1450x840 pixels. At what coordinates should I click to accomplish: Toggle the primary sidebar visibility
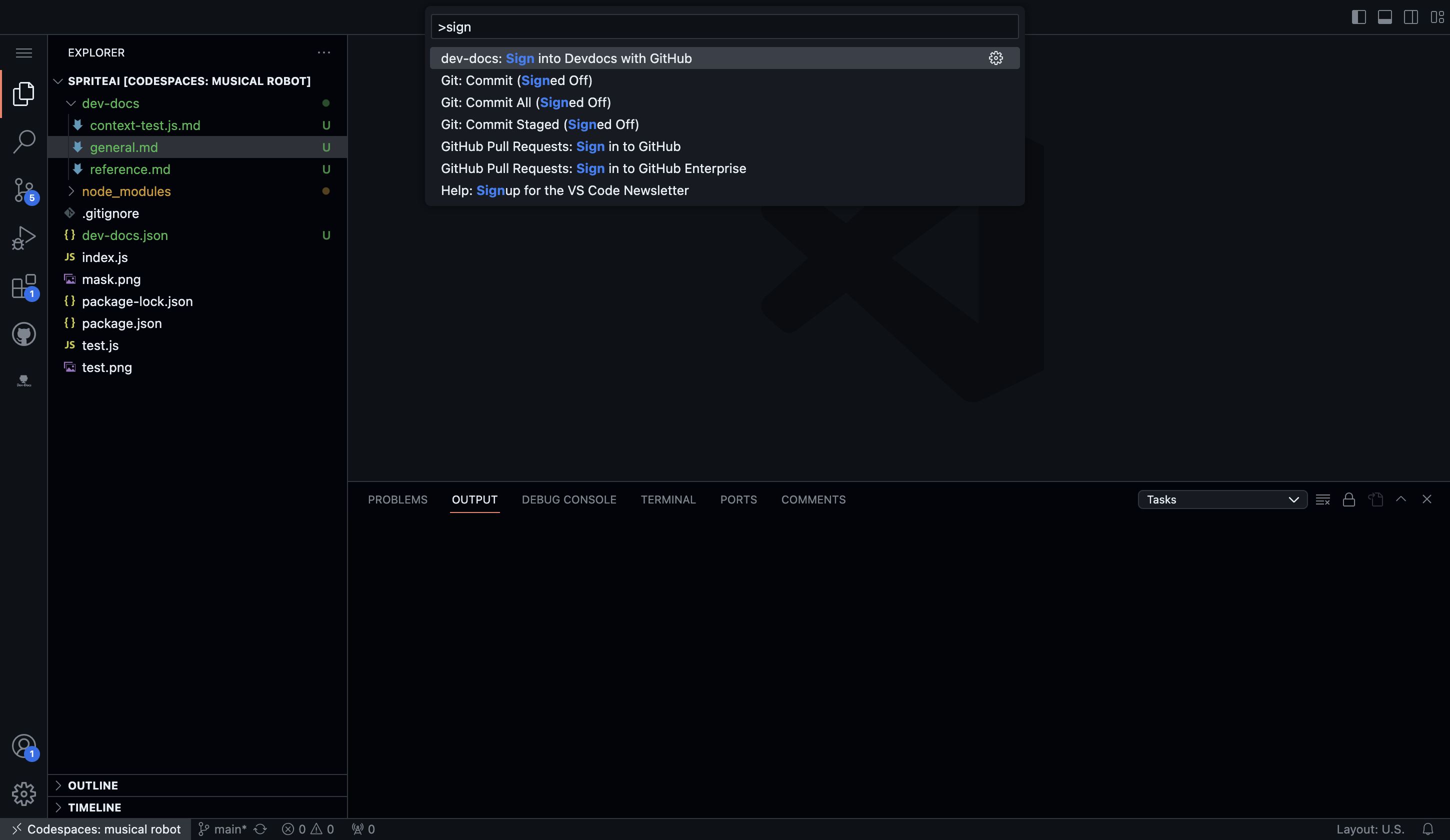[1358, 17]
